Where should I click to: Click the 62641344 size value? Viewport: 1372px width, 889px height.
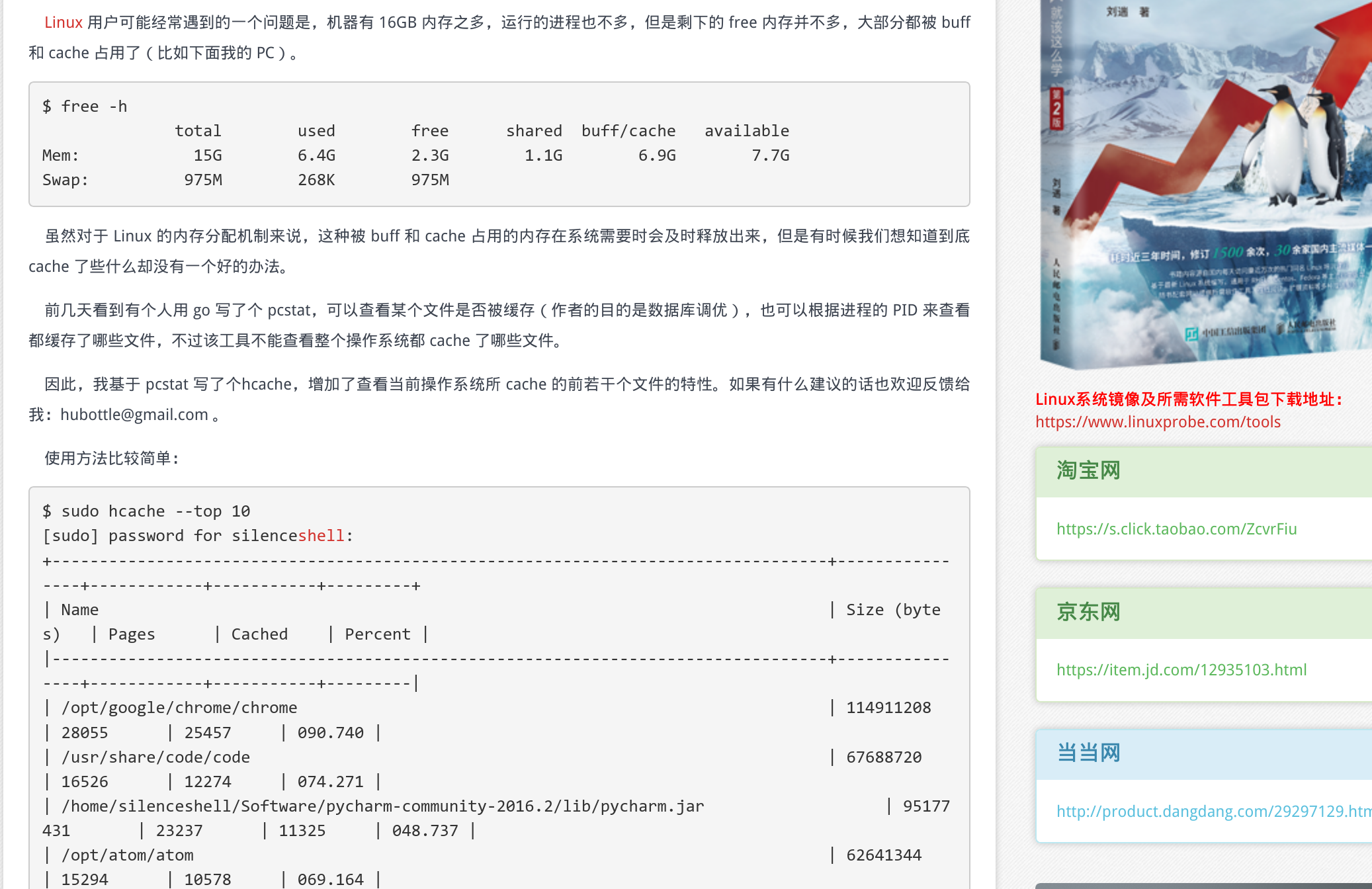pyautogui.click(x=884, y=855)
